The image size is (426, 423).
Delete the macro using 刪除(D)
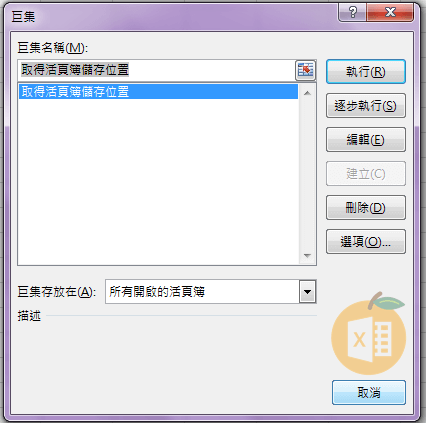(366, 207)
